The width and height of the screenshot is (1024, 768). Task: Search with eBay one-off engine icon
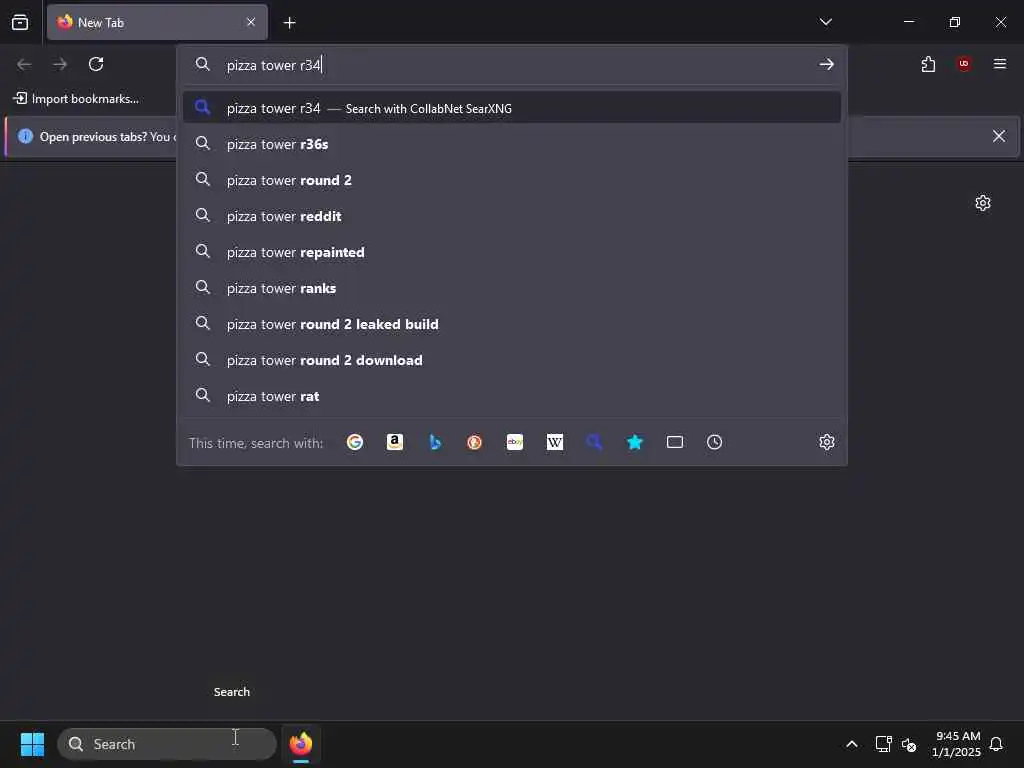515,442
